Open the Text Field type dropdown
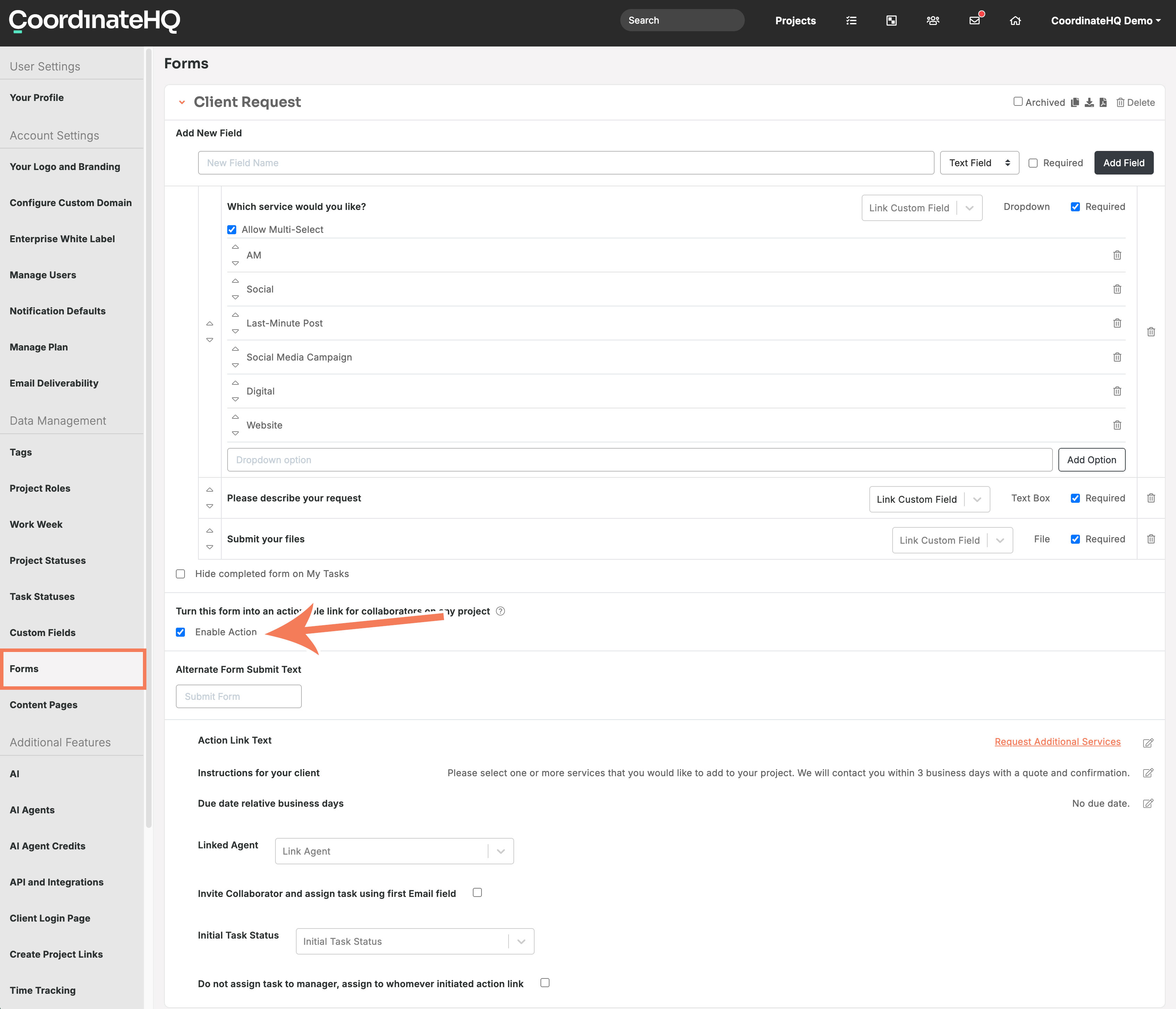The height and width of the screenshot is (1009, 1176). [x=980, y=163]
